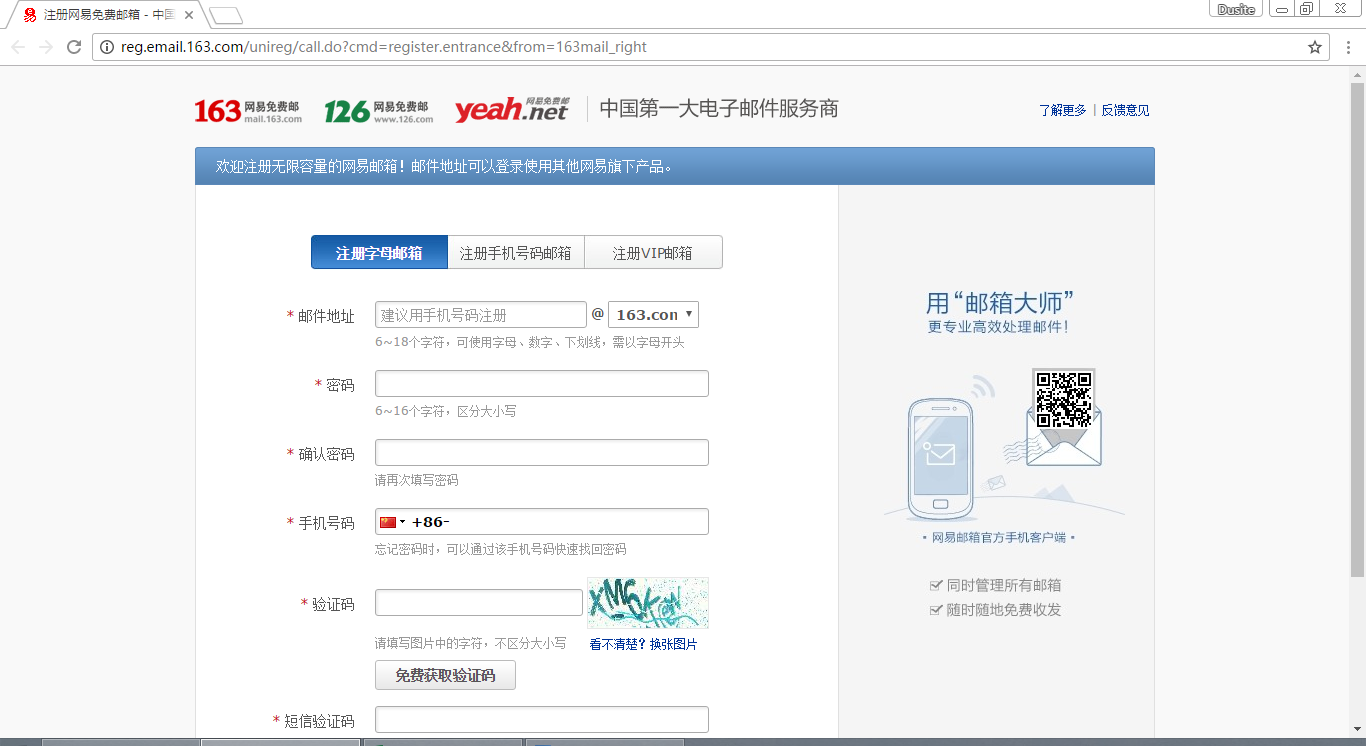Viewport: 1366px width, 746px height.
Task: Focus the 密码 input field
Action: [x=542, y=384]
